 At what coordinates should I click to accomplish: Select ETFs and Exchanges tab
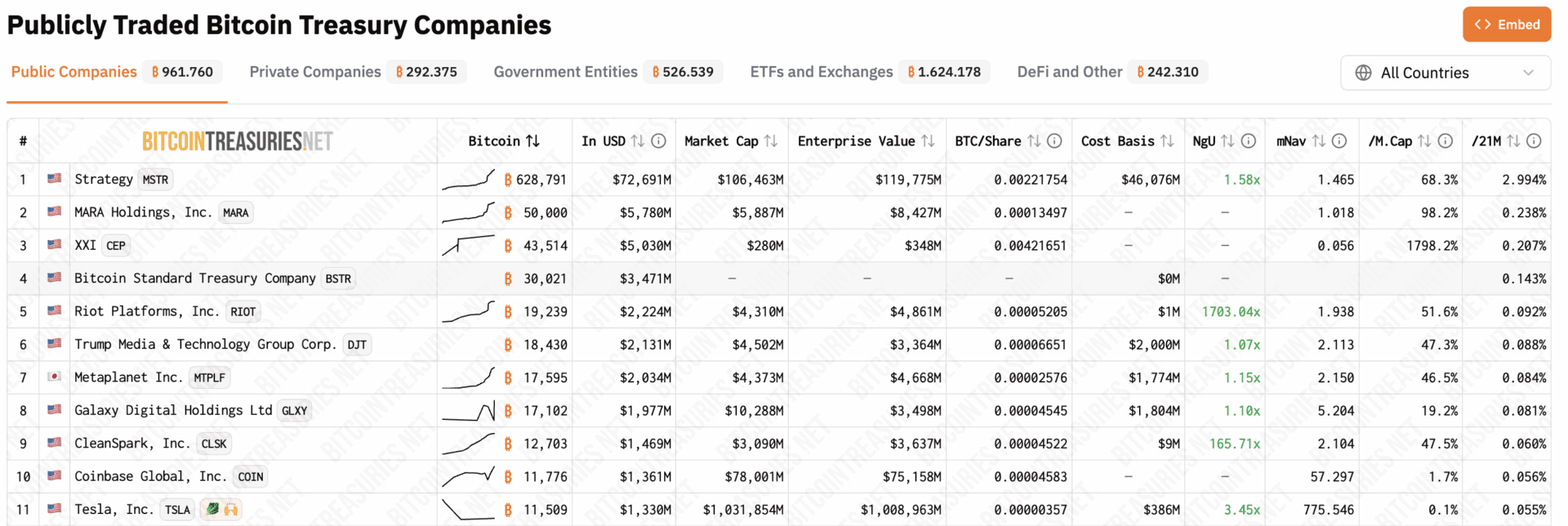[x=870, y=72]
